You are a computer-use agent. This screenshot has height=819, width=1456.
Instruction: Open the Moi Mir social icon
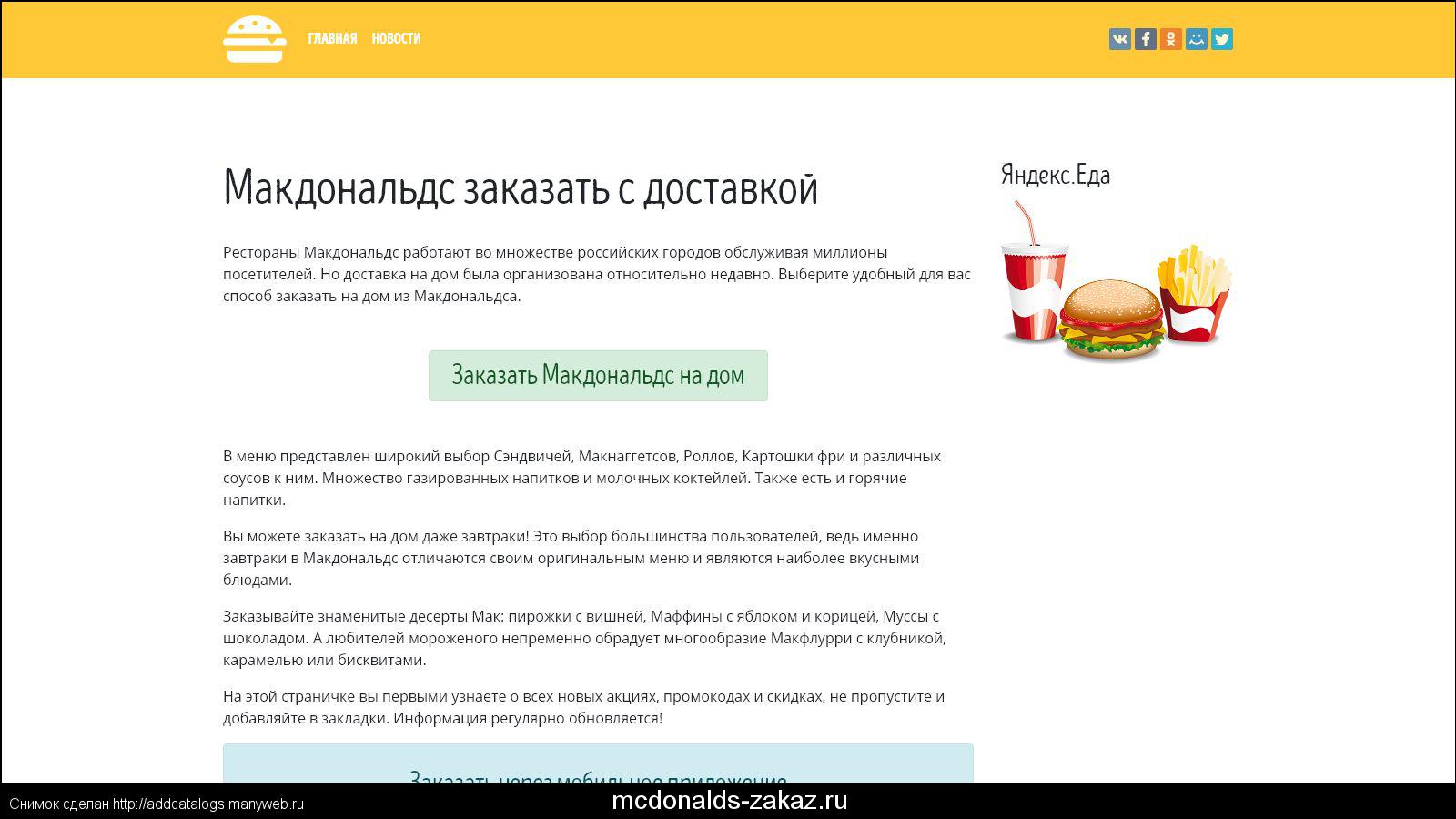click(x=1197, y=39)
